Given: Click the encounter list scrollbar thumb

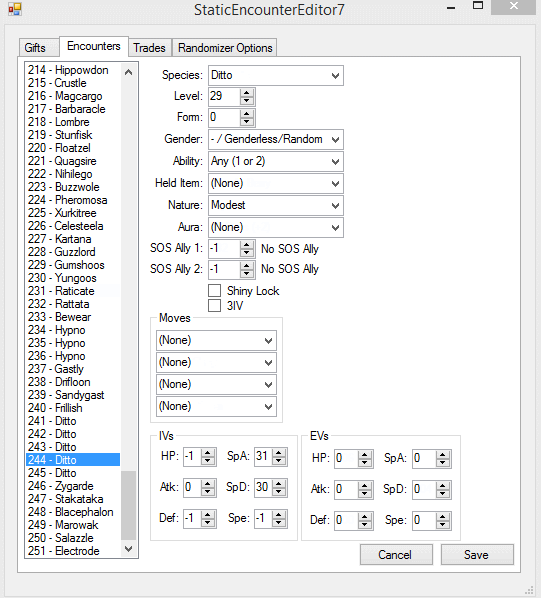Looking at the screenshot, I should (x=128, y=506).
